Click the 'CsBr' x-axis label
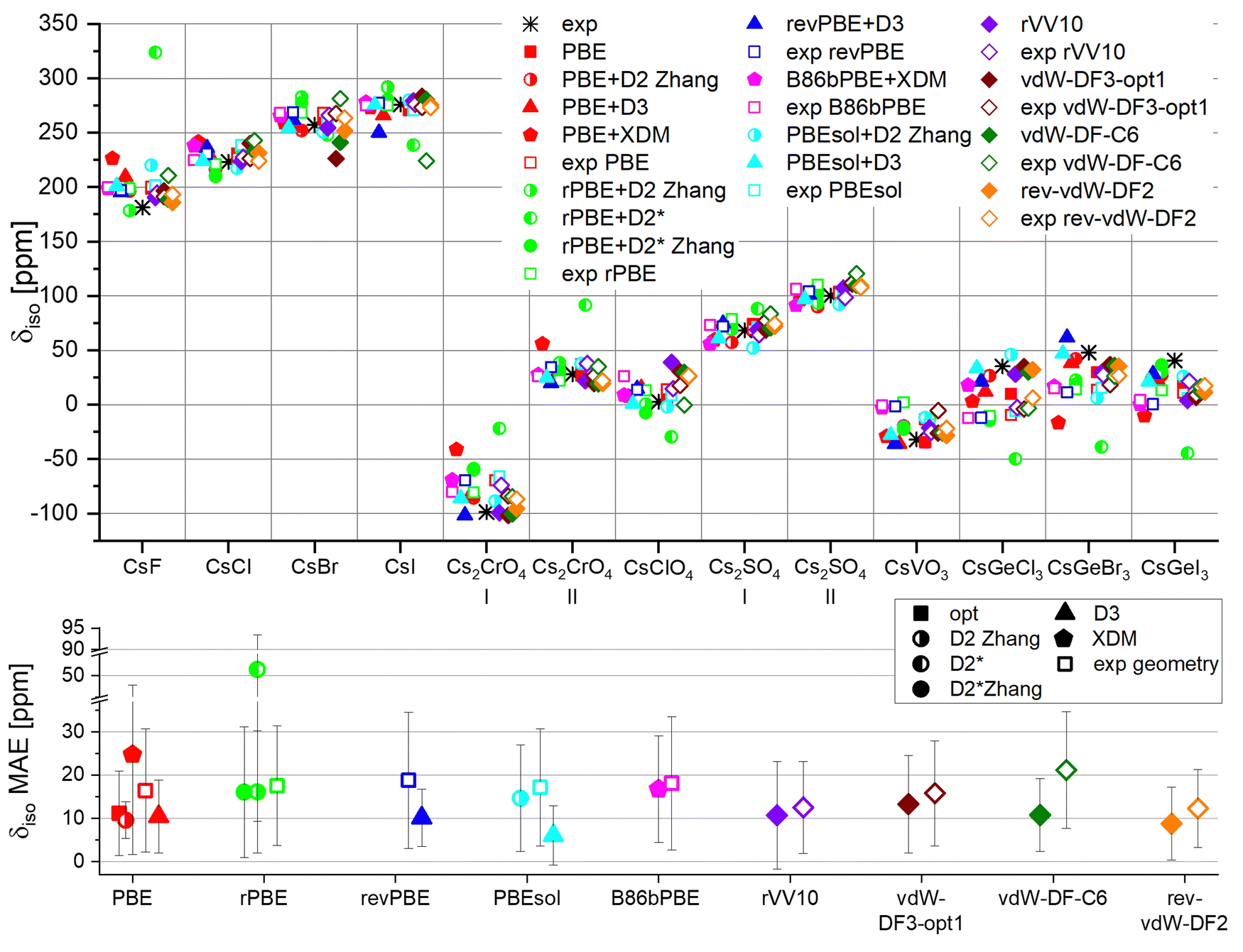The width and height of the screenshot is (1243, 952). pos(315,567)
